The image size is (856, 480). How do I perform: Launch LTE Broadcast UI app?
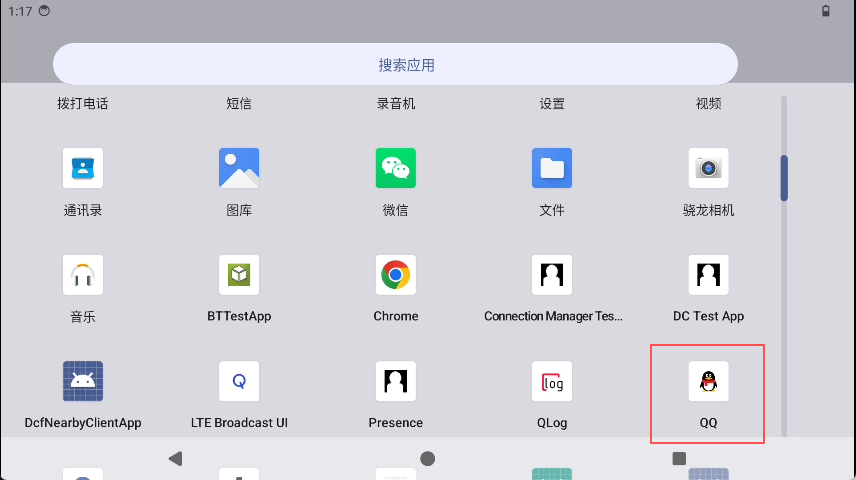click(239, 381)
